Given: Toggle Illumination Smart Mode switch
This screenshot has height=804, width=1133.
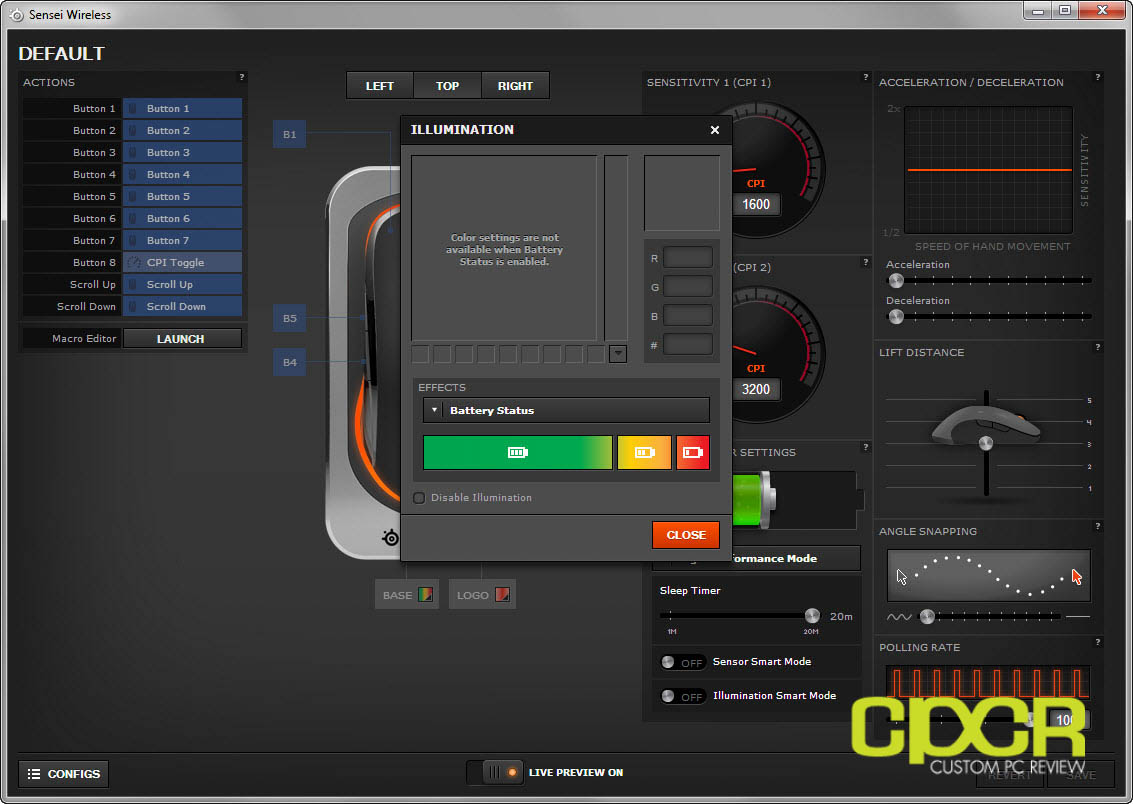Looking at the screenshot, I should tap(682, 696).
